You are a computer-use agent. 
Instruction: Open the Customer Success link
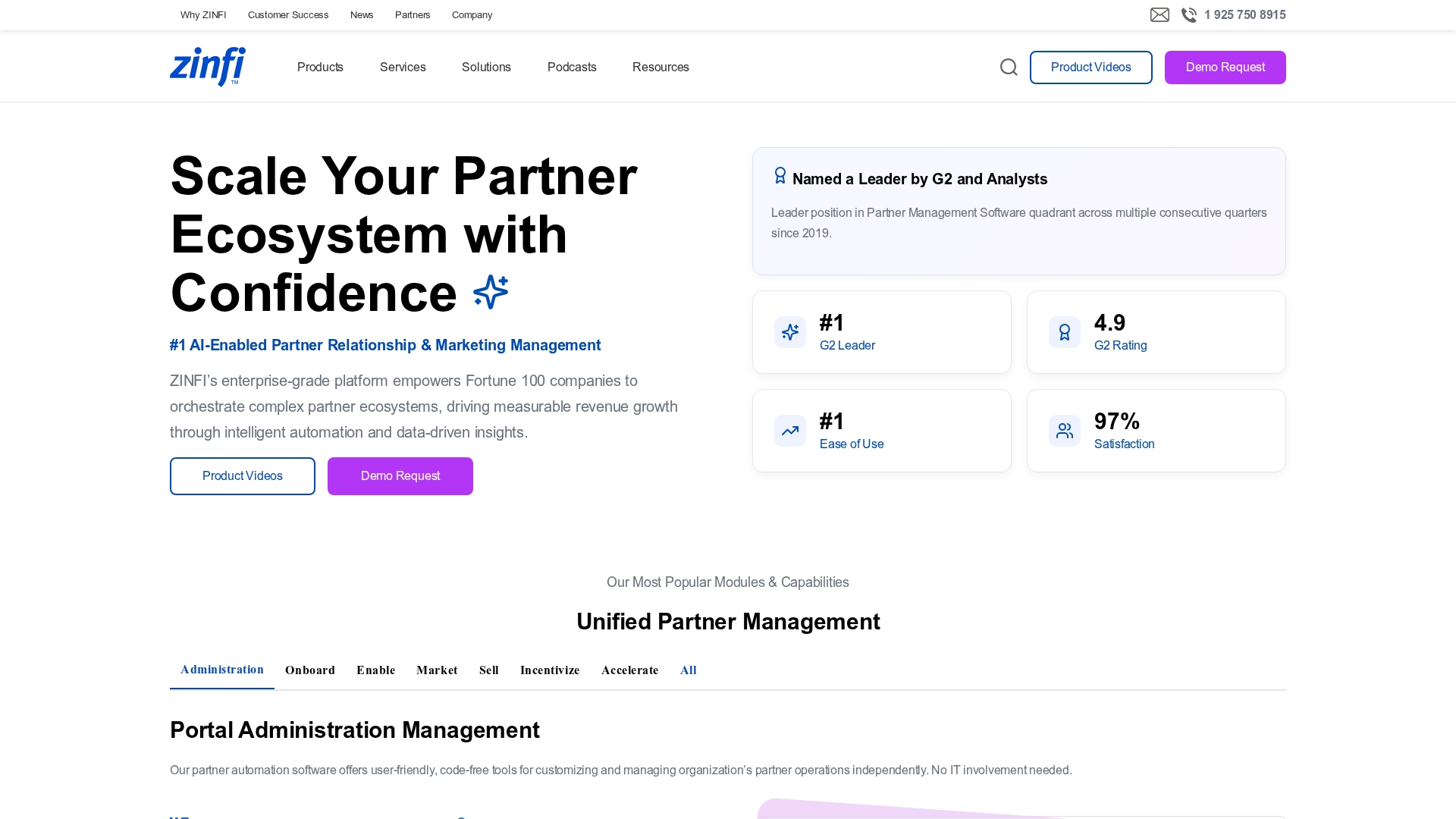[x=288, y=15]
